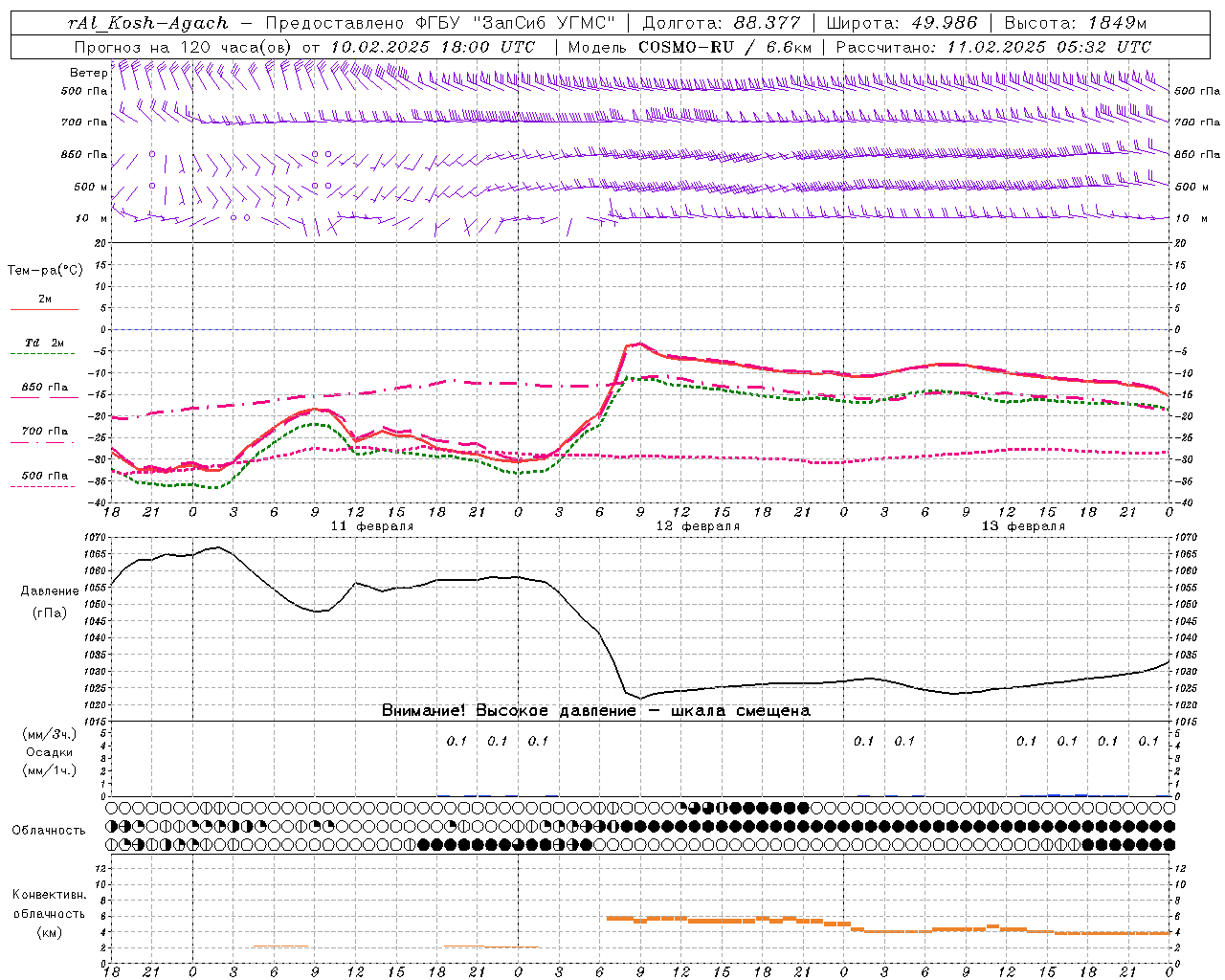The image size is (1225, 980).
Task: Click the (км) convective cloud unit label
Action: [x=49, y=932]
